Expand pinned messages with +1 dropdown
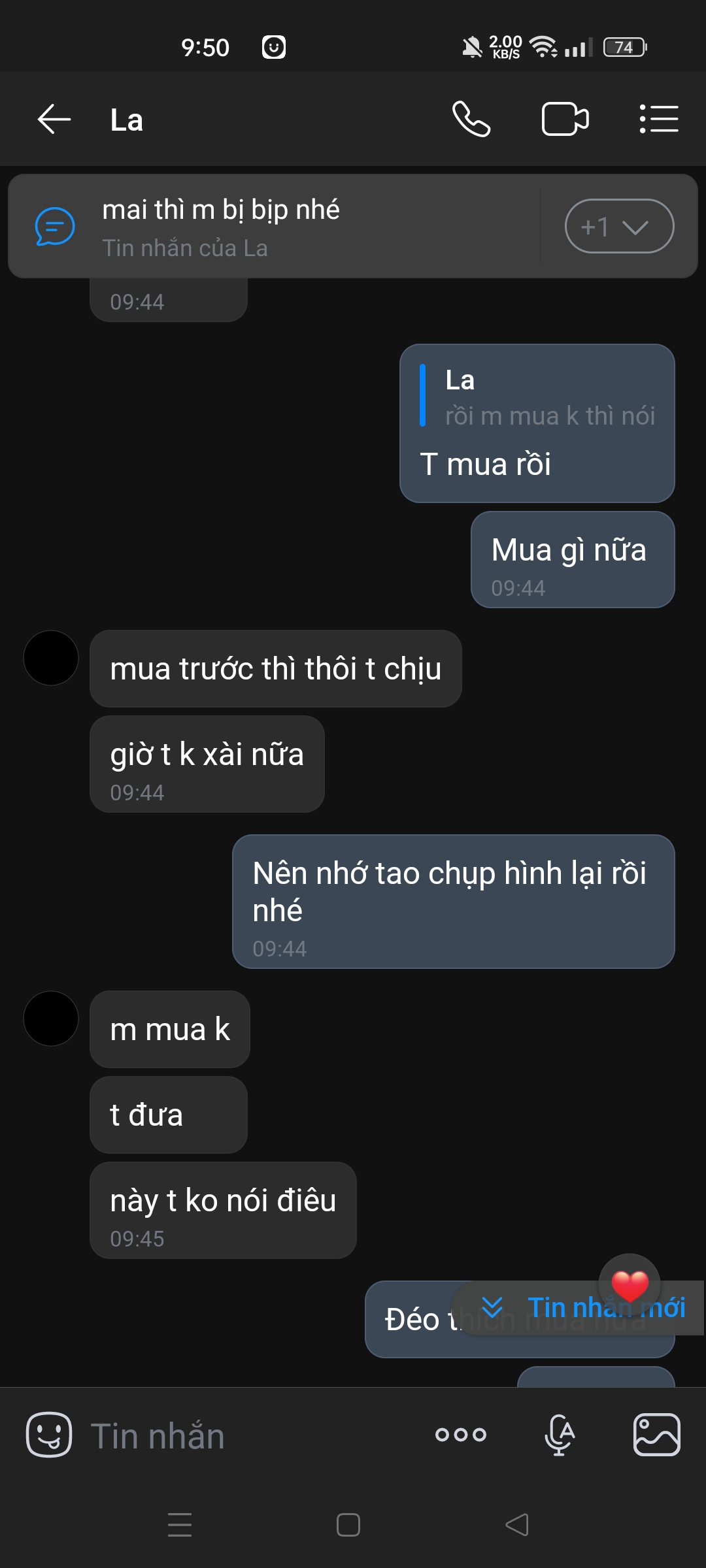 (619, 226)
